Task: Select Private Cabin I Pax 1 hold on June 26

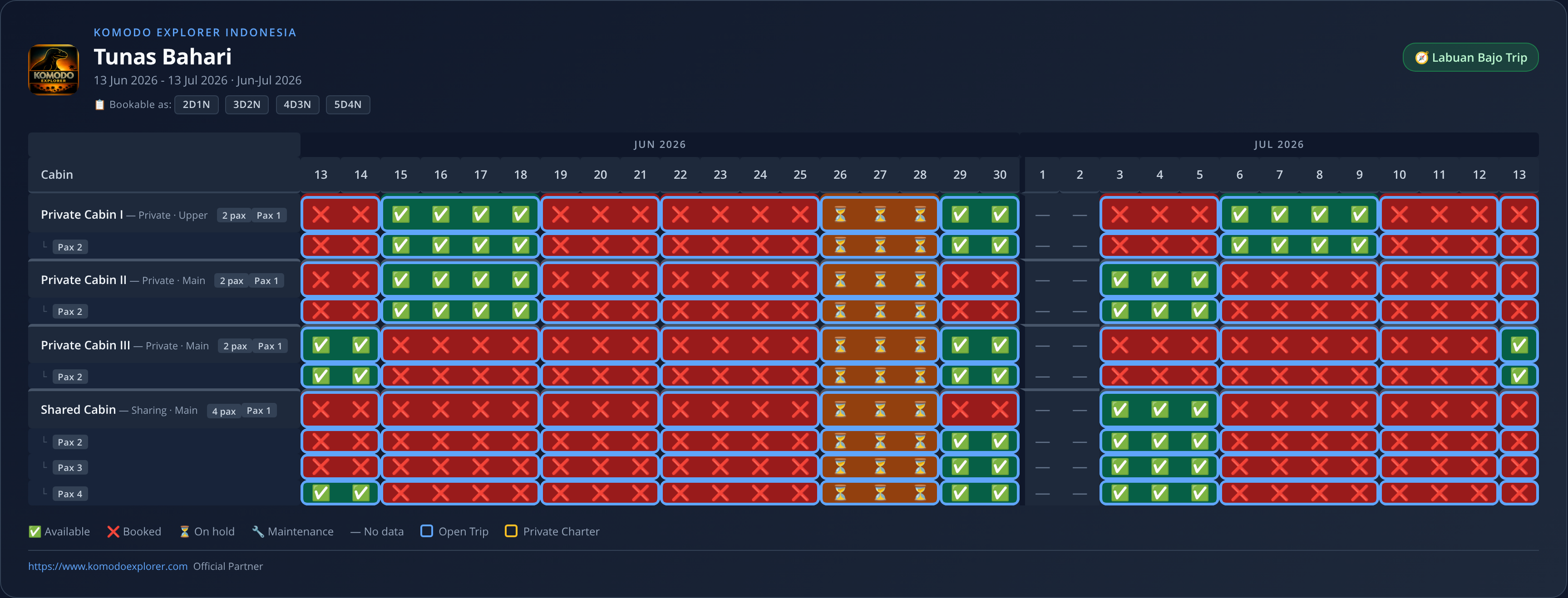Action: (x=840, y=214)
